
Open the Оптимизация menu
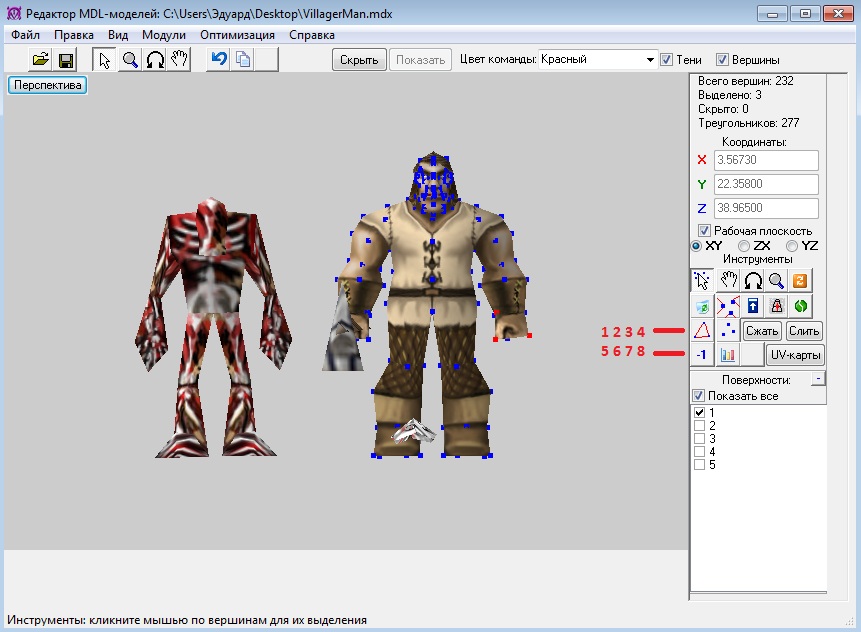click(x=237, y=34)
